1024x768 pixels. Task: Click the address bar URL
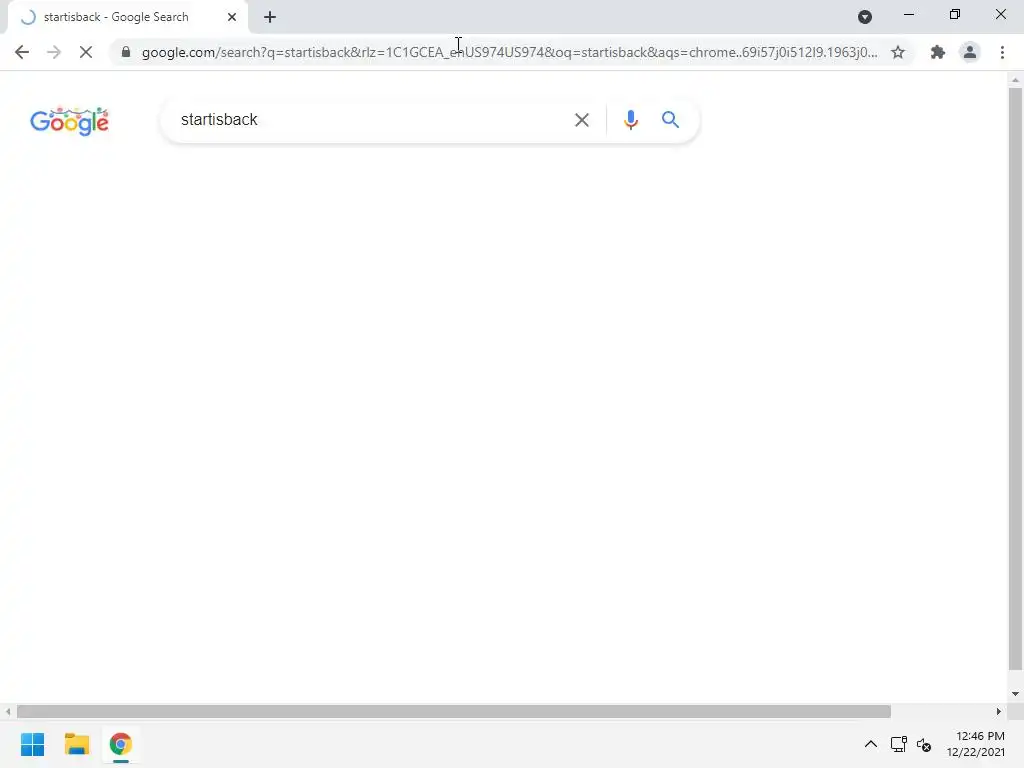tap(509, 52)
